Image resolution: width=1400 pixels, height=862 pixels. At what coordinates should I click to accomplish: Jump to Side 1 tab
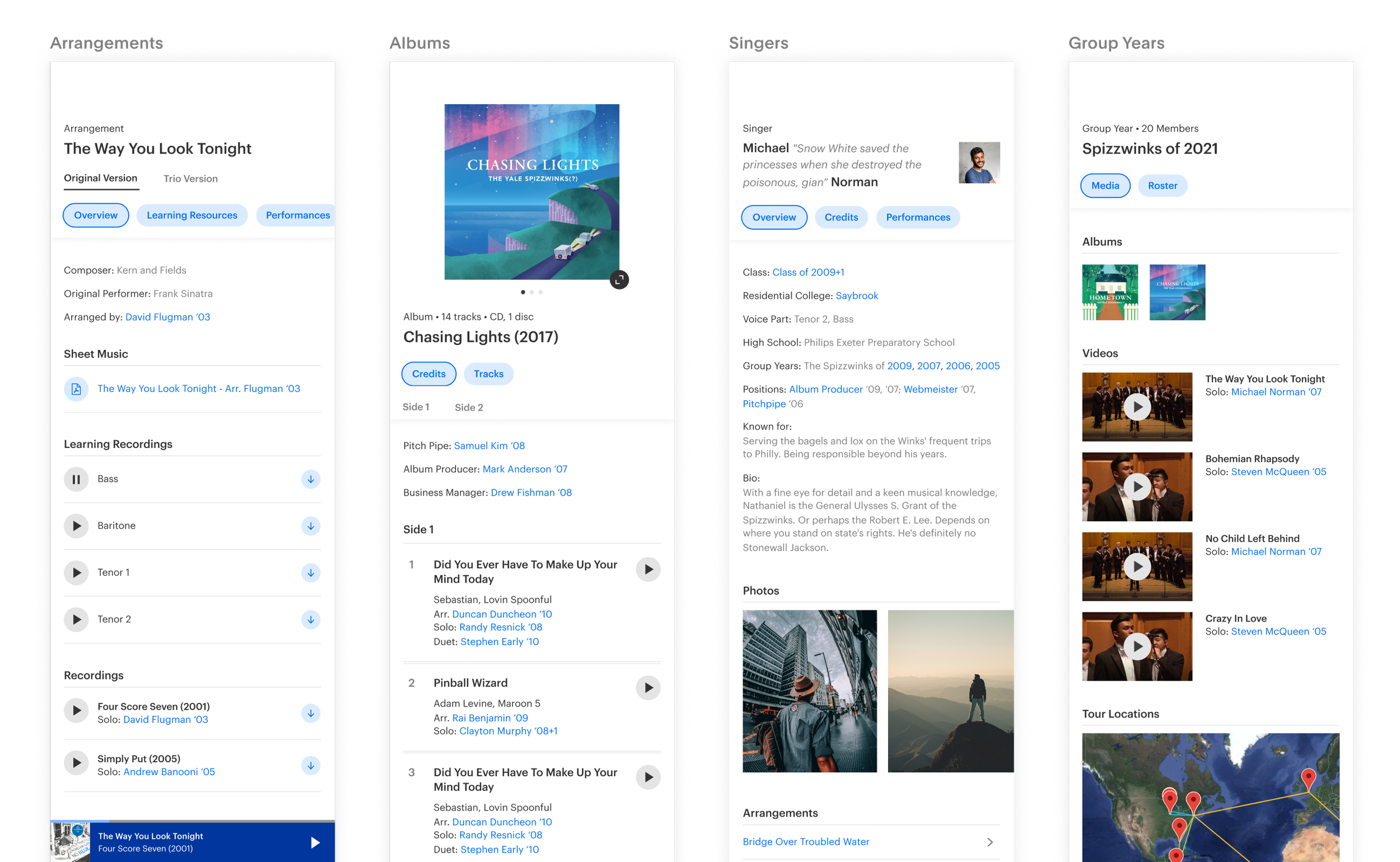point(416,407)
